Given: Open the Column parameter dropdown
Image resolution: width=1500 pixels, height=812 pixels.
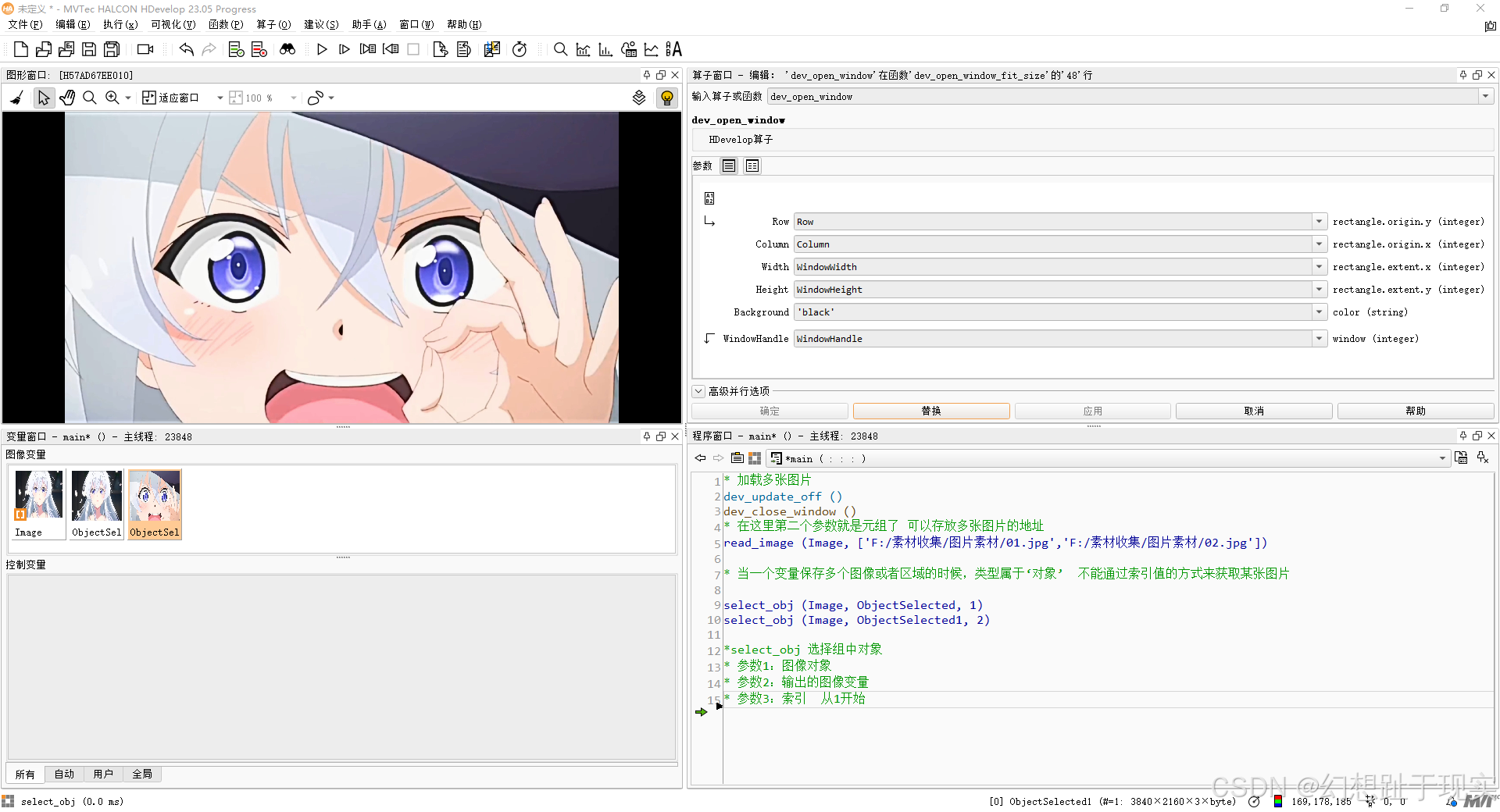Looking at the screenshot, I should pyautogui.click(x=1320, y=244).
